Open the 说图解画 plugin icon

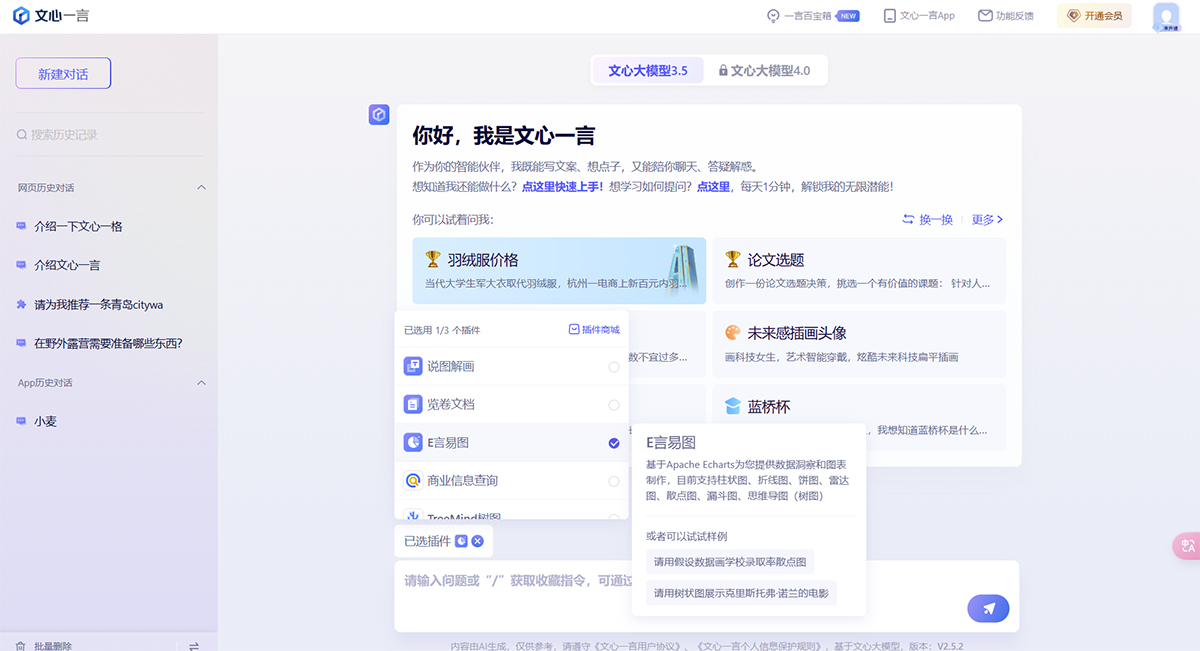tap(413, 366)
